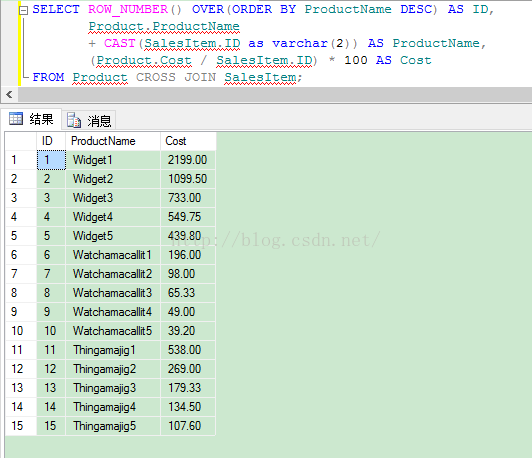Click the 107.60 cost cell

[x=188, y=426]
